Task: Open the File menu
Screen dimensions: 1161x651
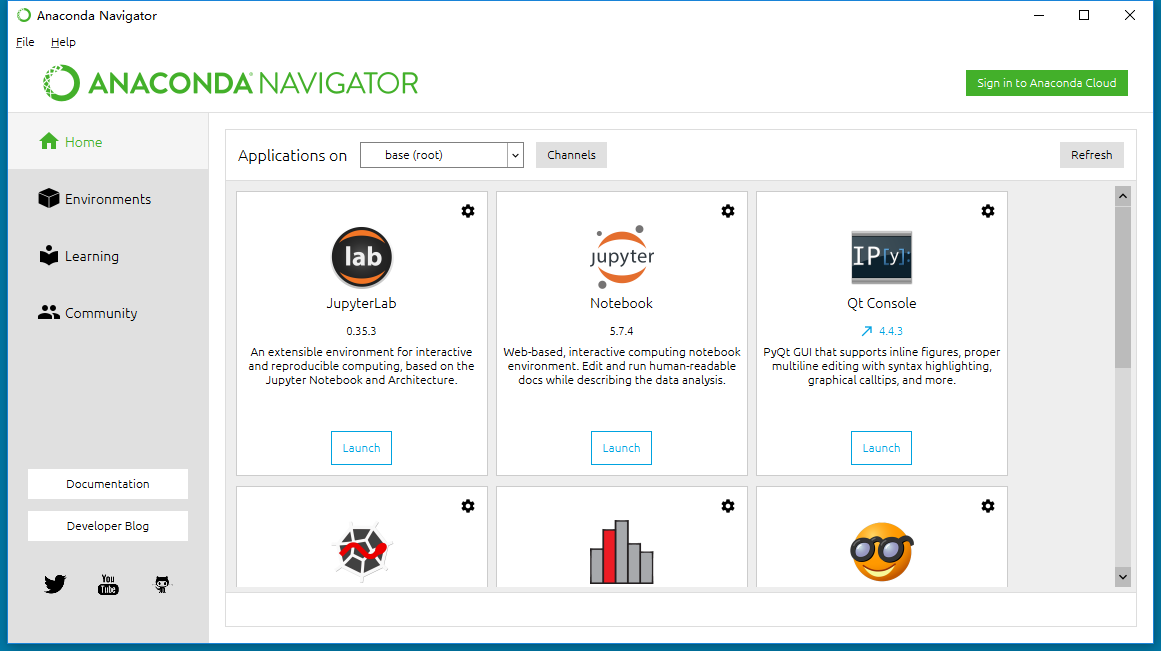Action: coord(25,42)
